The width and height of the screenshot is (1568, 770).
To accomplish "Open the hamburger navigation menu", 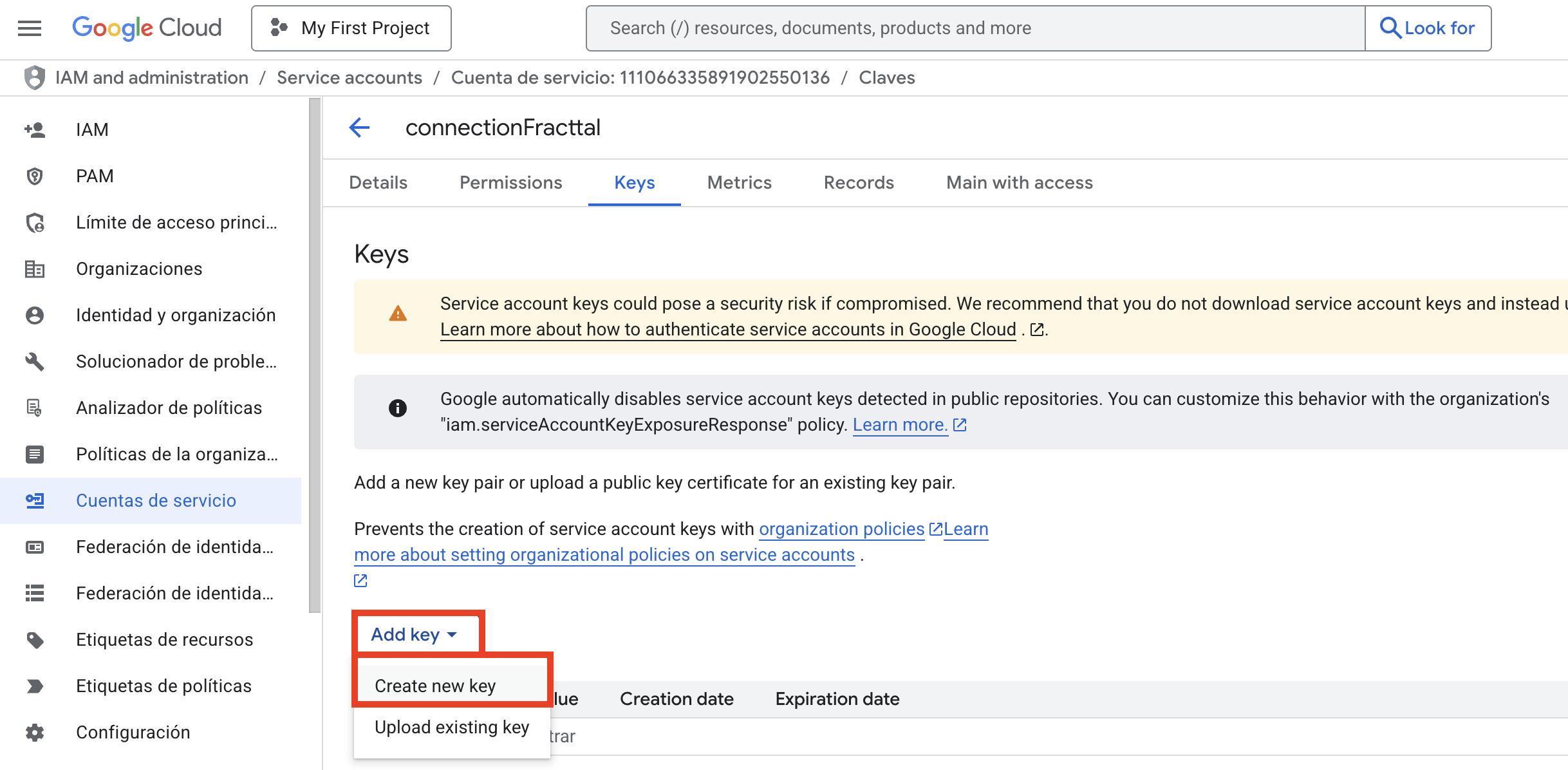I will pyautogui.click(x=30, y=28).
